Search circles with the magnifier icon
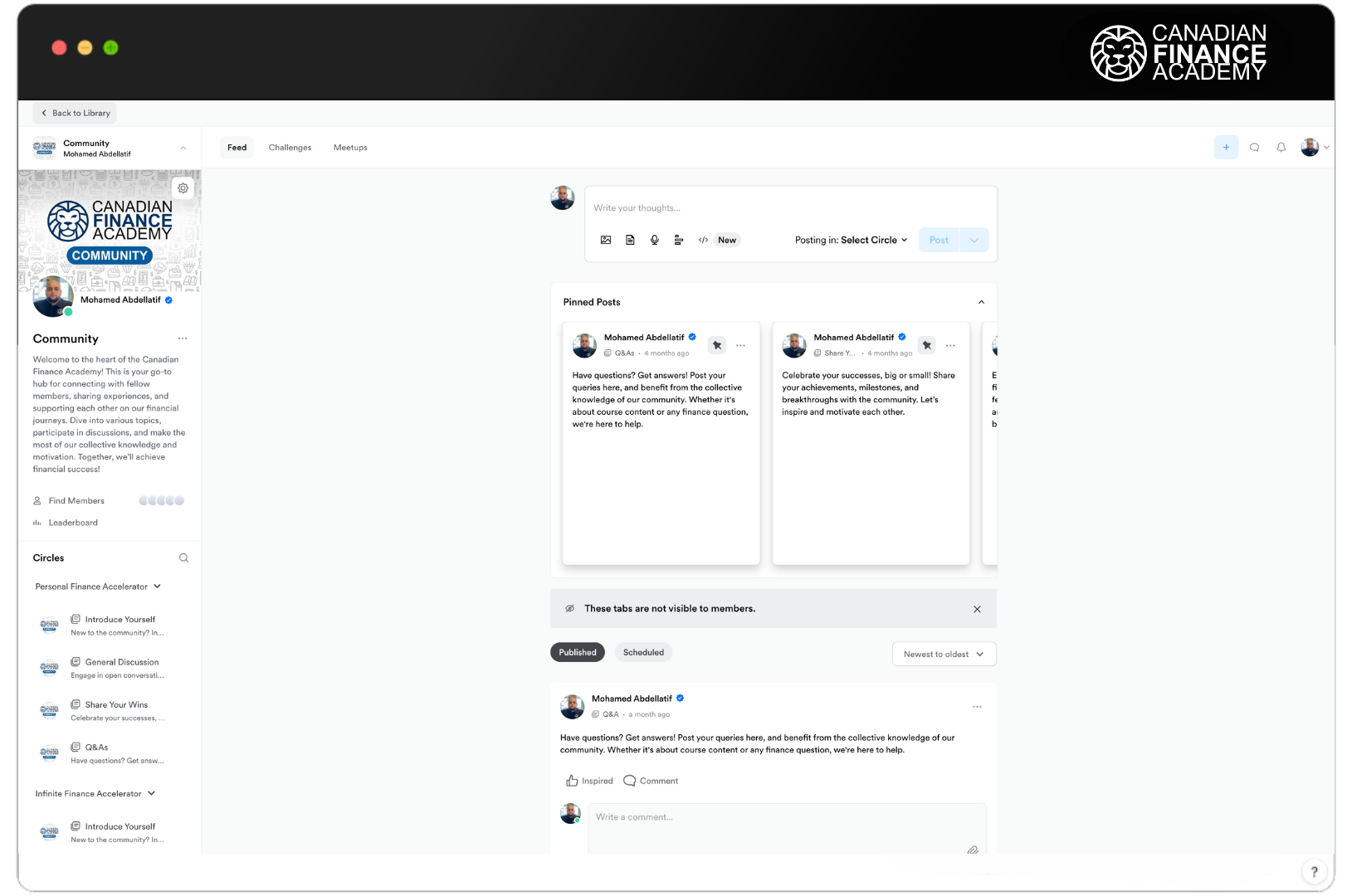This screenshot has height=896, width=1347. click(x=183, y=558)
